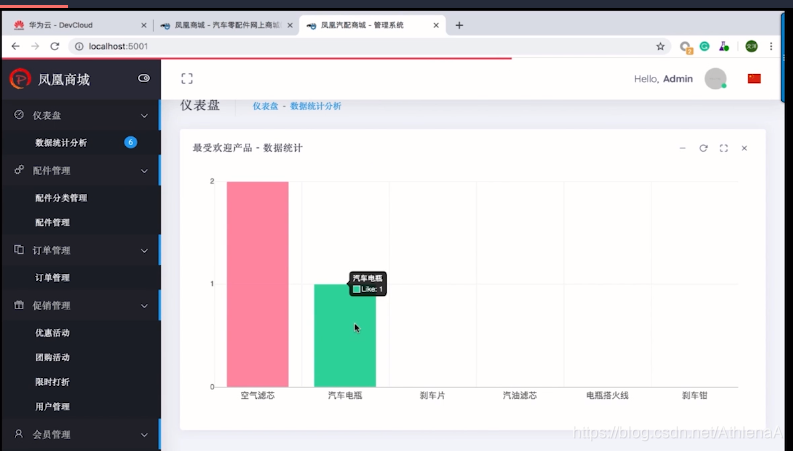This screenshot has height=451, width=793.
Task: Minimize the 最受欢迎产品 chart panel
Action: point(683,148)
